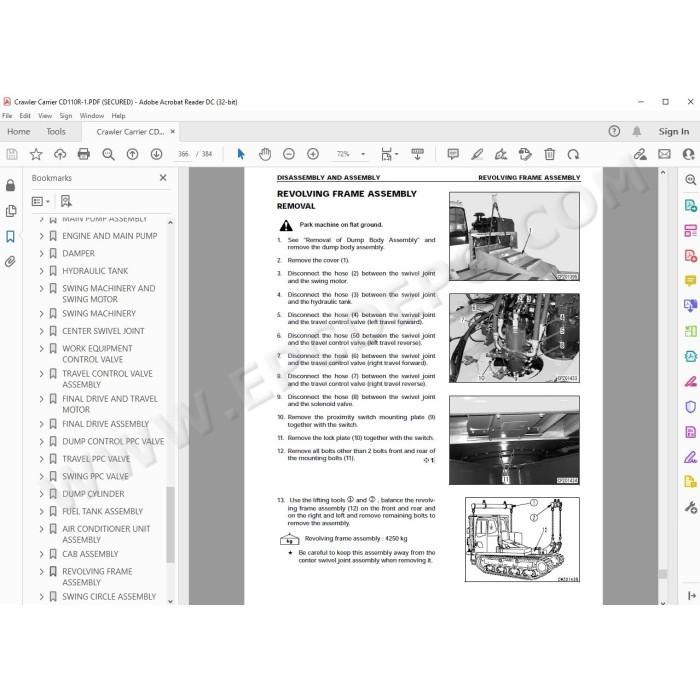Image resolution: width=700 pixels, height=700 pixels.
Task: Select the highlighter pen tool
Action: [x=477, y=154]
